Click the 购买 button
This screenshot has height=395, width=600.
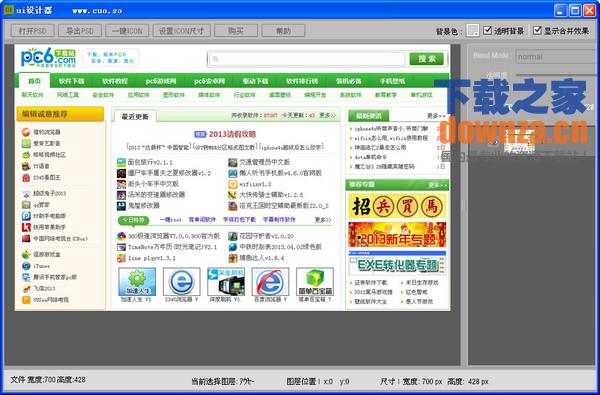236,31
